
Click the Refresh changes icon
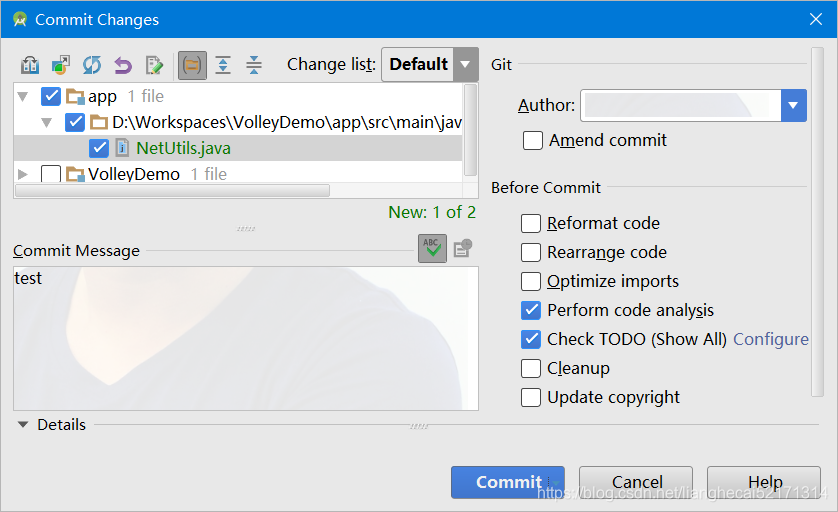91,65
